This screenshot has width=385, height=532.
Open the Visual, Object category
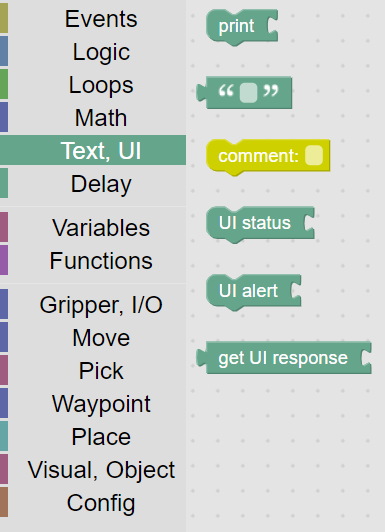point(93,469)
